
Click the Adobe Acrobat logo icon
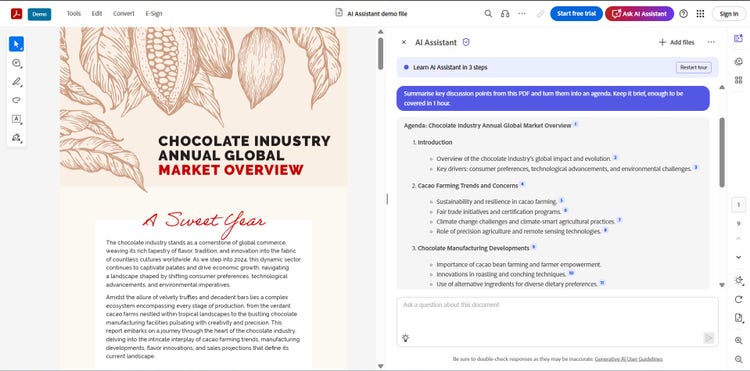pyautogui.click(x=17, y=14)
